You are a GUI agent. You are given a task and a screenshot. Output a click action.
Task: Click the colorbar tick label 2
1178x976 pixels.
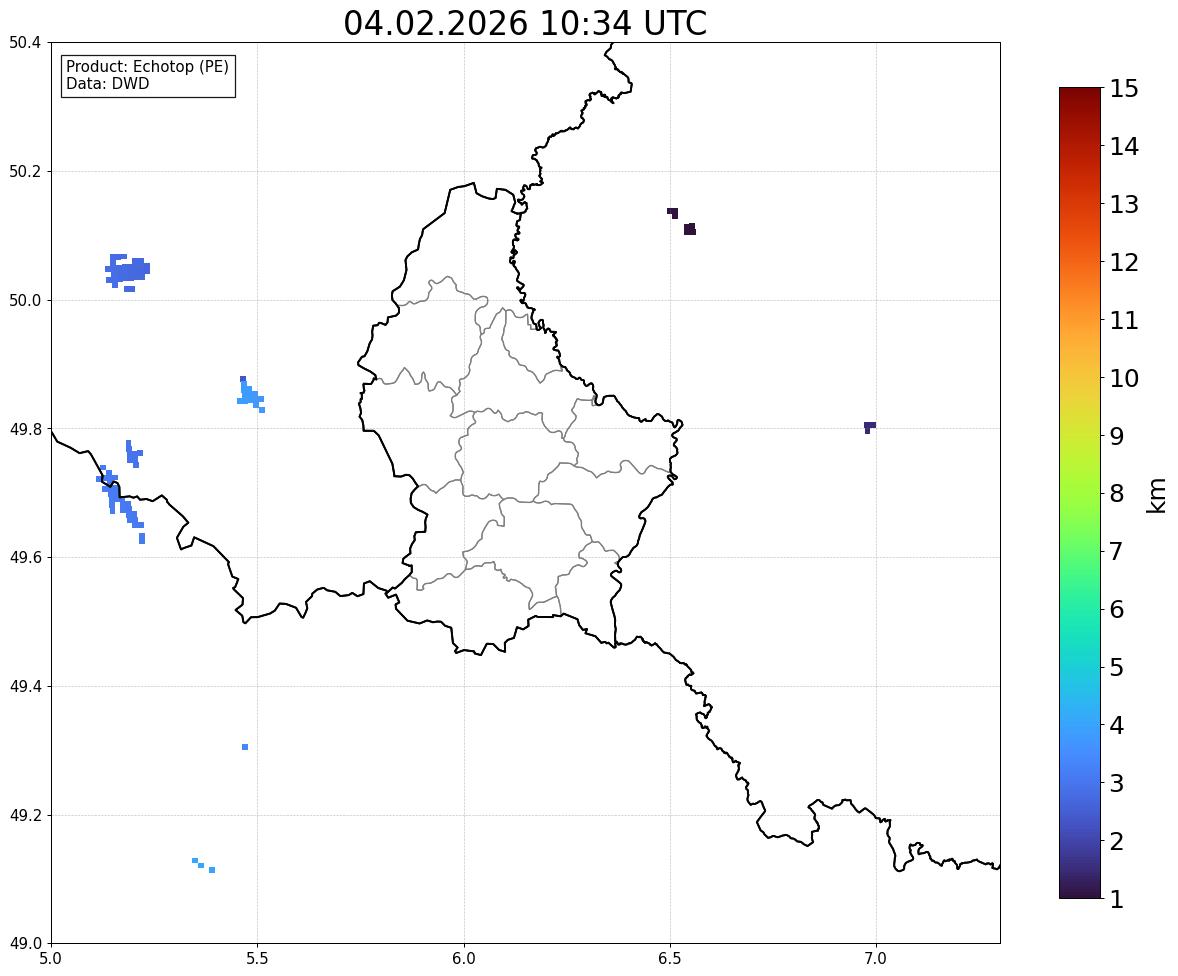[x=1117, y=841]
